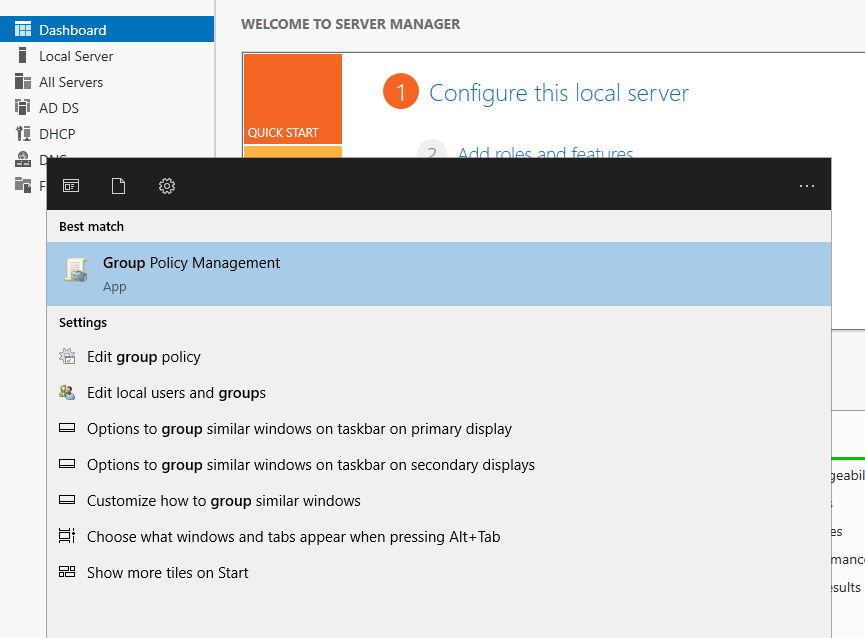Filter search results by documents
This screenshot has width=865, height=638.
pos(119,186)
